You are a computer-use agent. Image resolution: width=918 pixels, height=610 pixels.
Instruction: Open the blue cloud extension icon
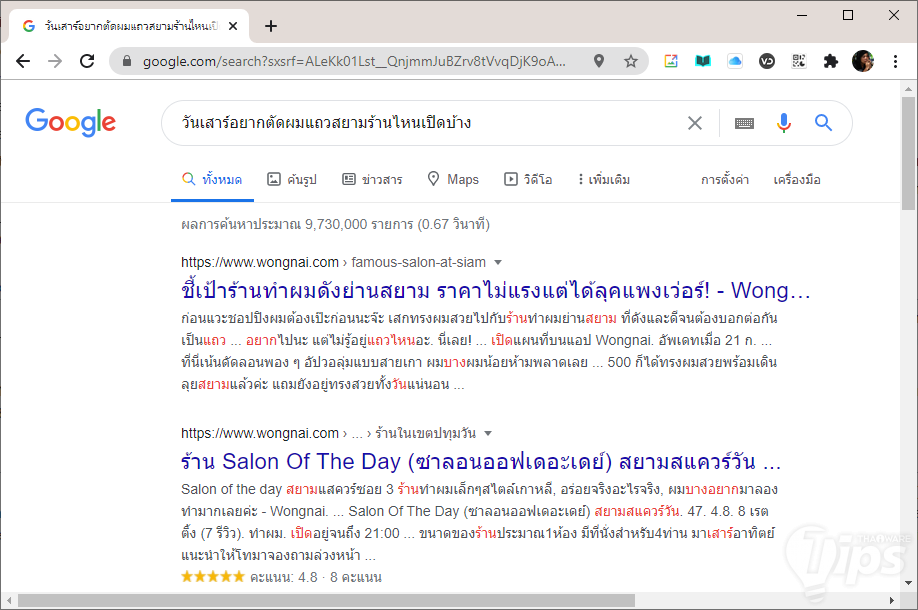coord(735,61)
